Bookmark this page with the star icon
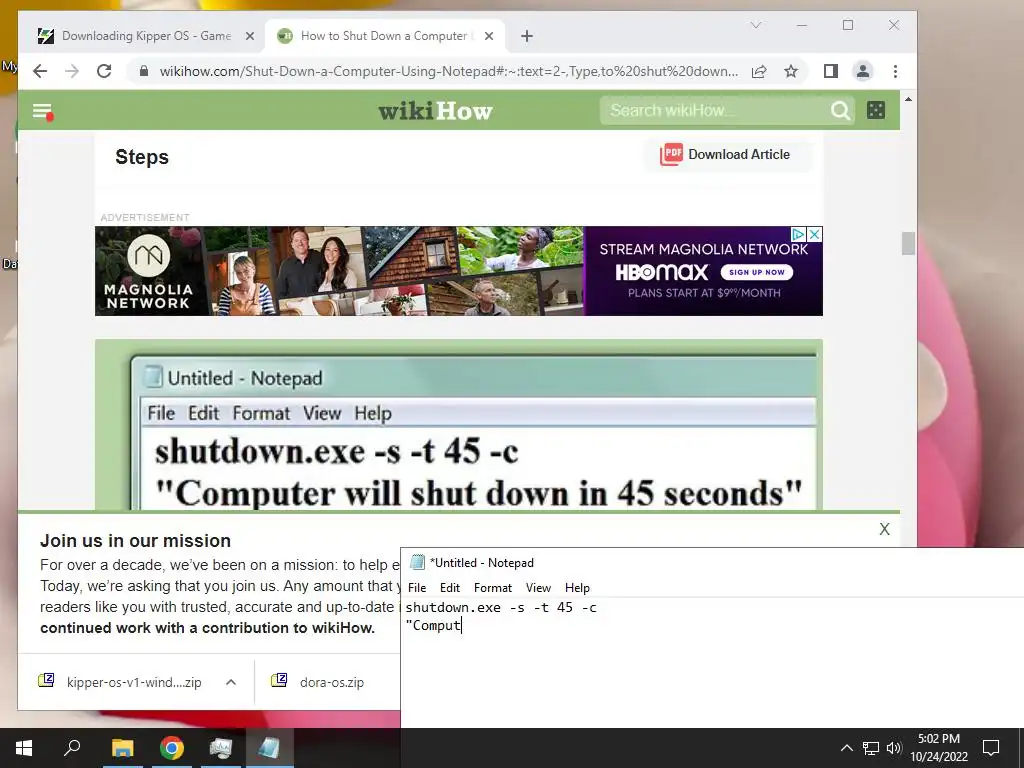1024x768 pixels. (x=791, y=71)
